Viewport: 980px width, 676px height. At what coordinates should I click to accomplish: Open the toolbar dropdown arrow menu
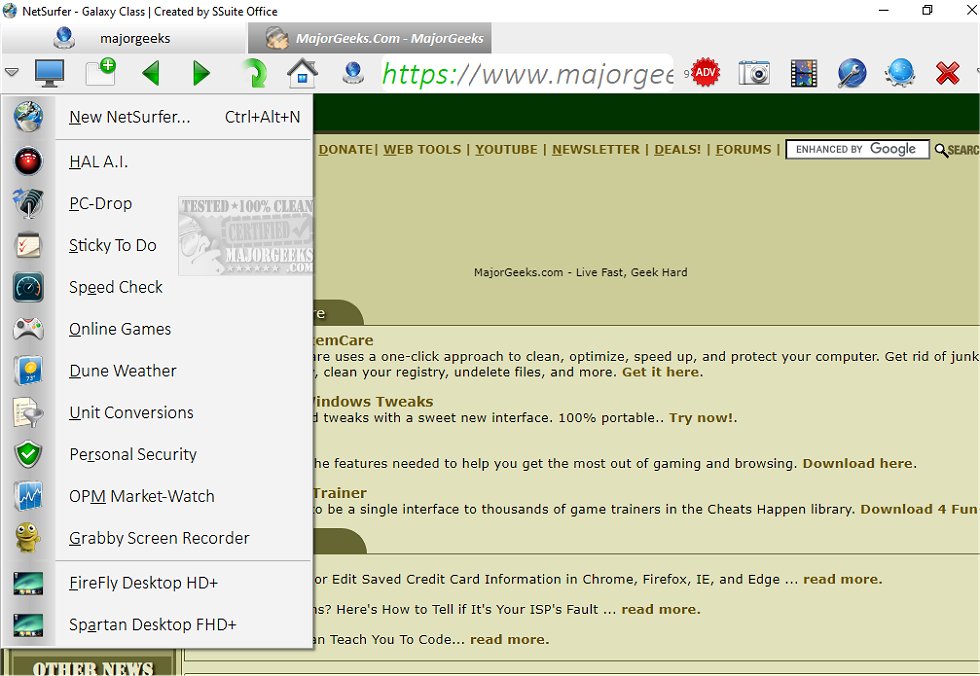click(x=11, y=72)
